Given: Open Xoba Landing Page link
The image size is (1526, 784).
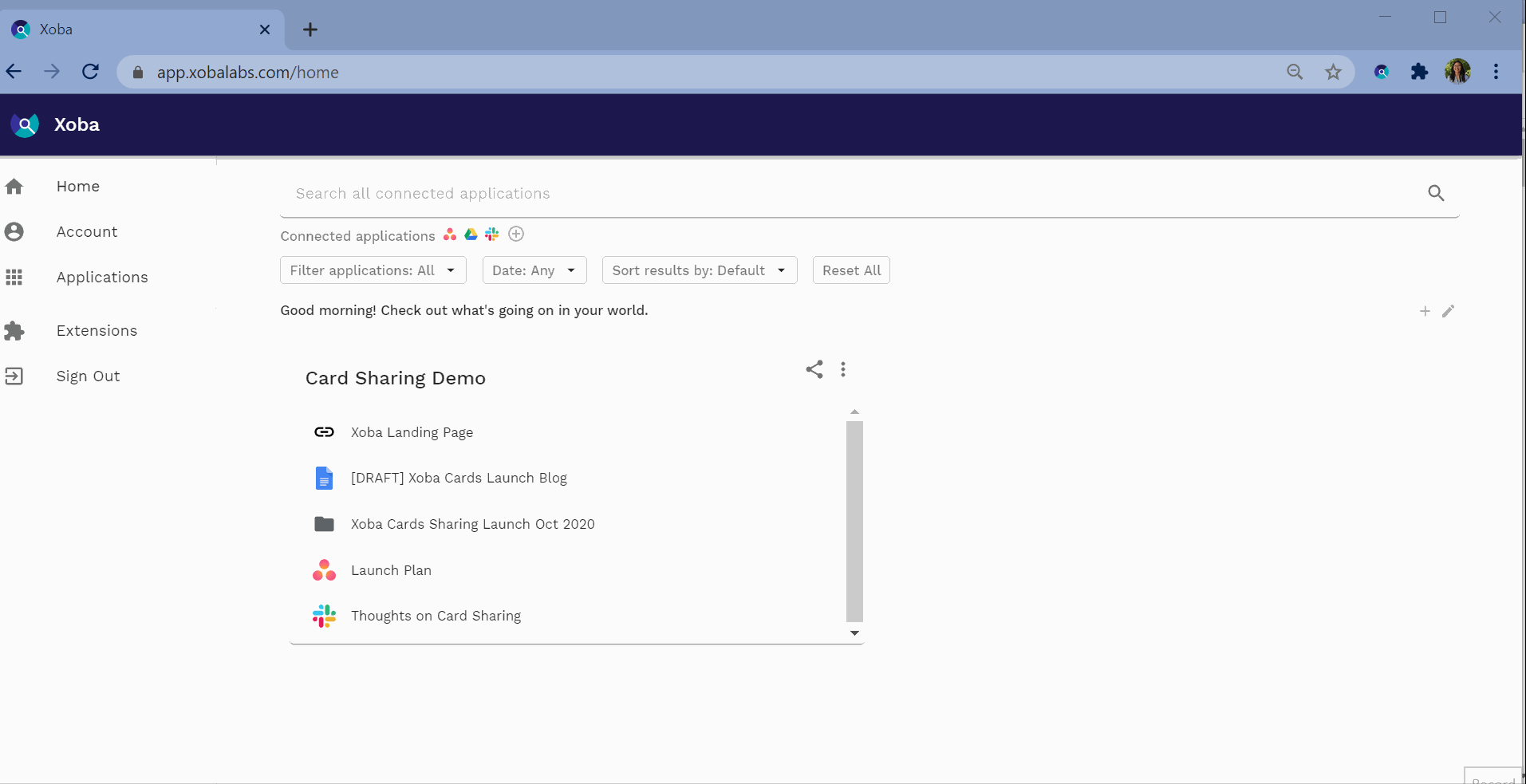Looking at the screenshot, I should 412,432.
